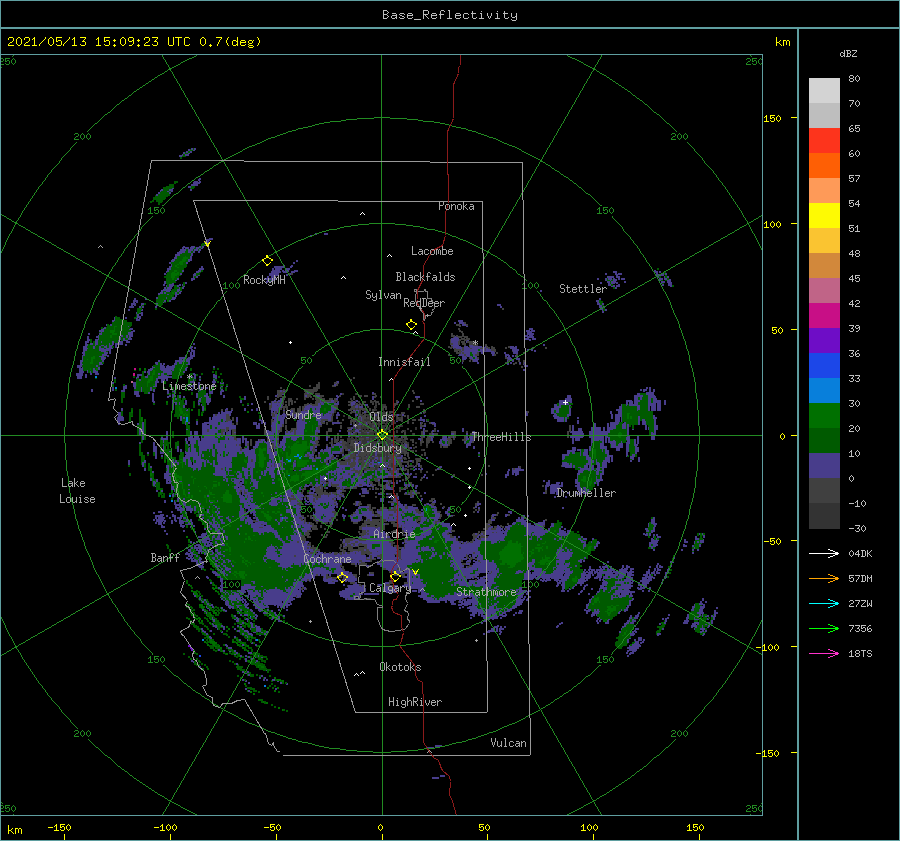Click the Innisfail label

404,362
